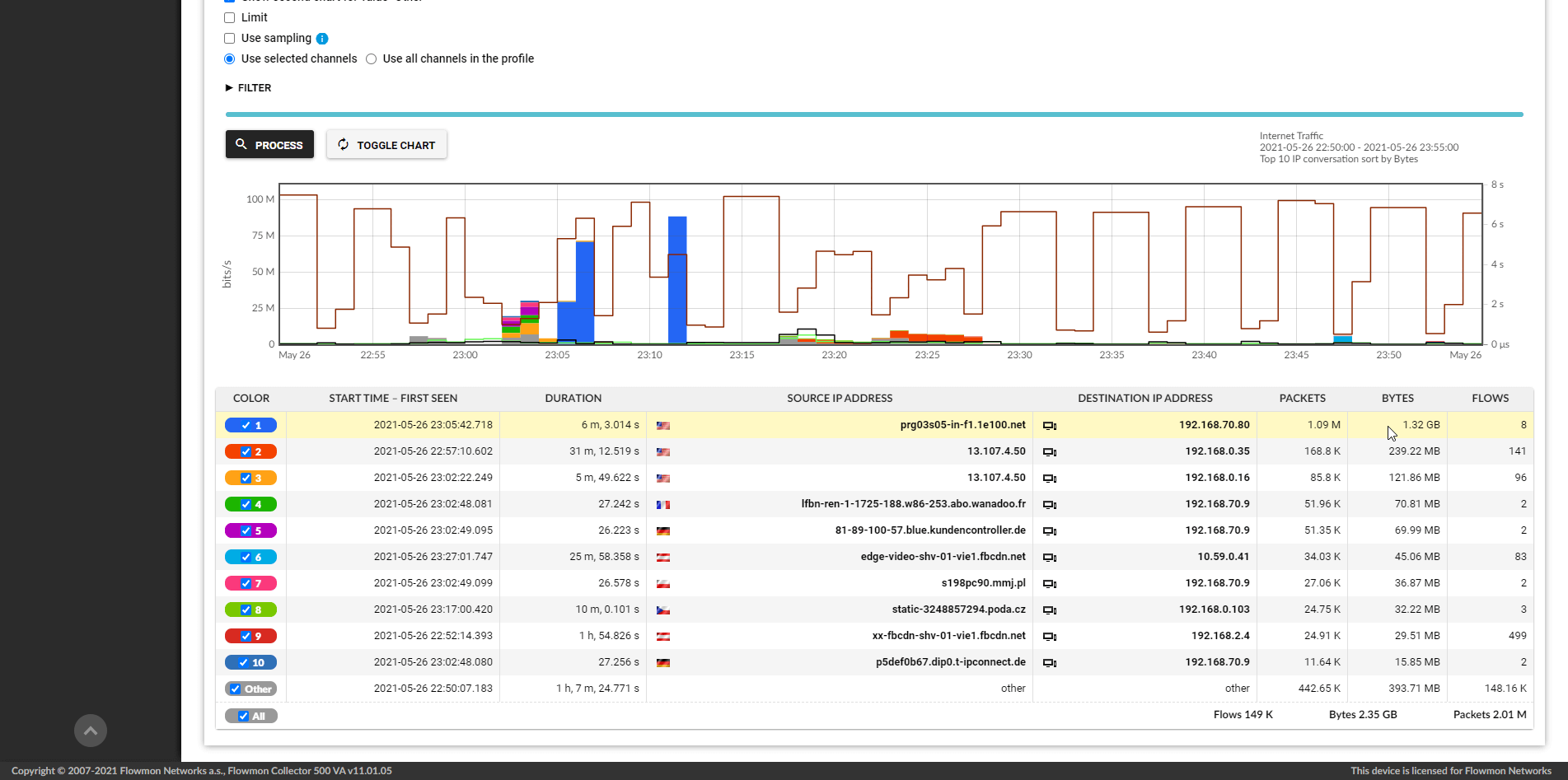Screen dimensions: 1568x780
Task: Sort table by the BYTES column header
Action: click(1397, 398)
